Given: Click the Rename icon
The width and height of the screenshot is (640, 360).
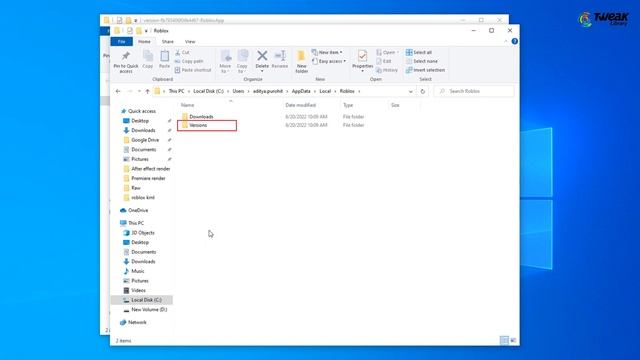Looking at the screenshot, I should point(280,56).
